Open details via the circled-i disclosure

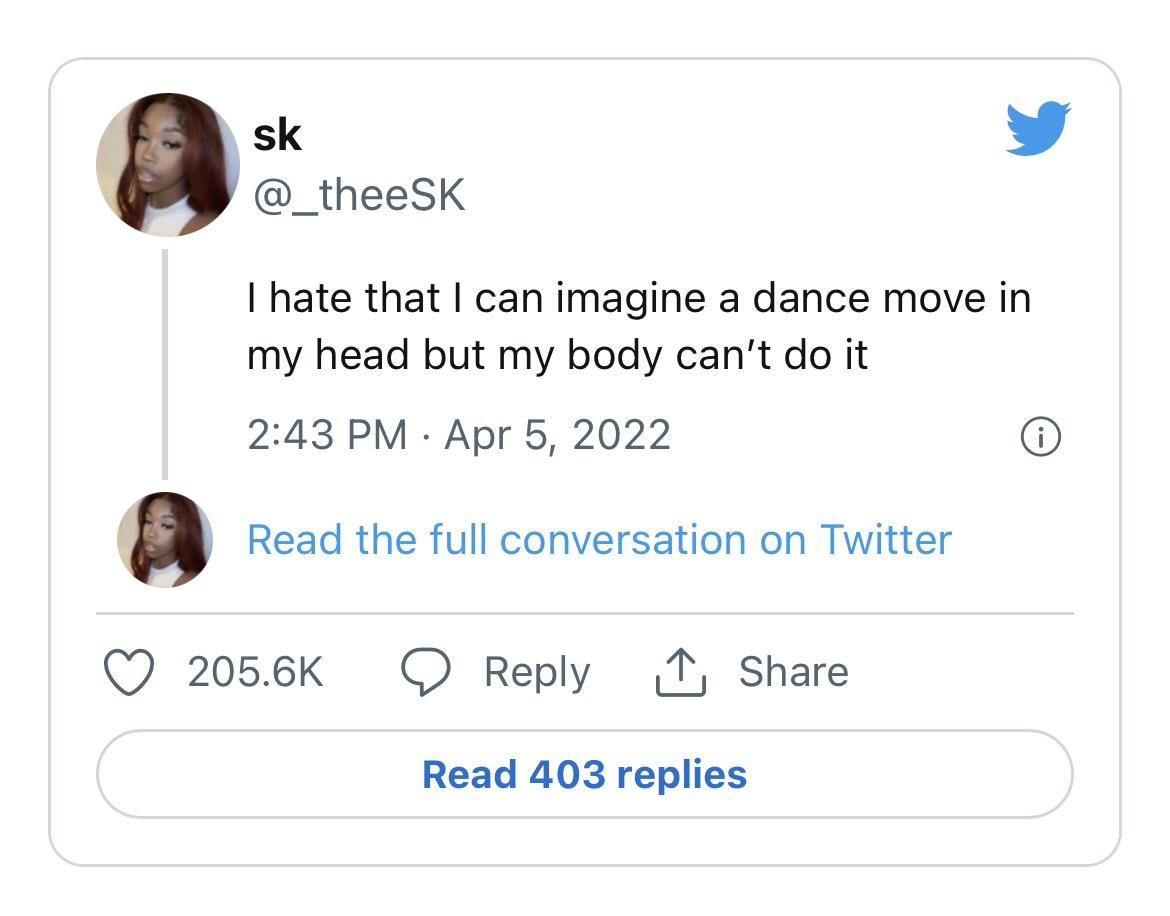(1040, 435)
